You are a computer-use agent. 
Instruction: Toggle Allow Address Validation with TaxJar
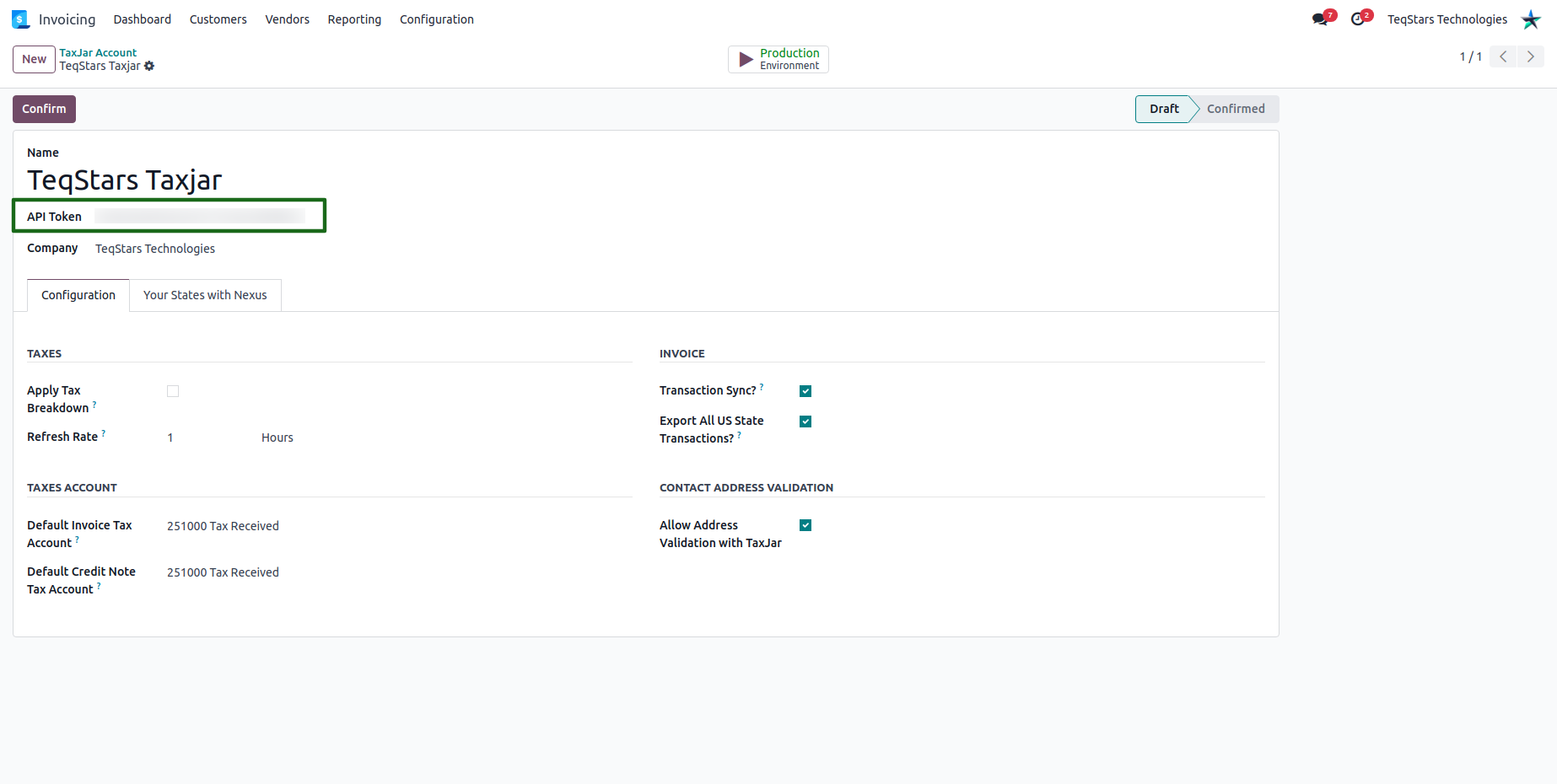click(805, 525)
